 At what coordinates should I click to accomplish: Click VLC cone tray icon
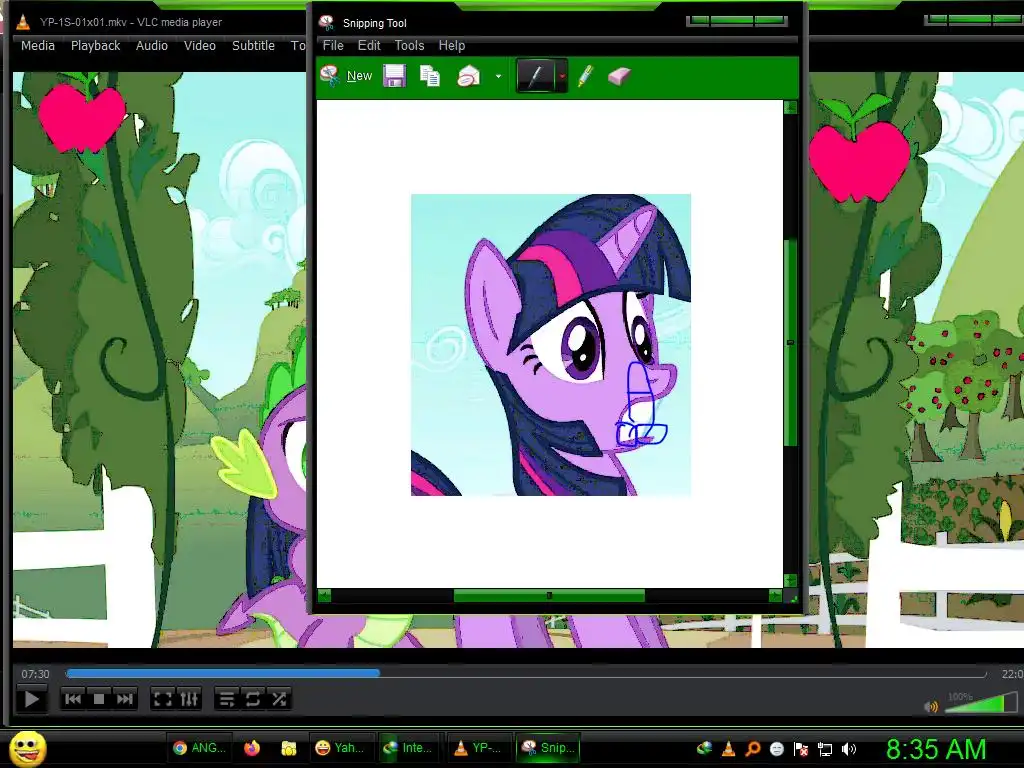pos(728,748)
